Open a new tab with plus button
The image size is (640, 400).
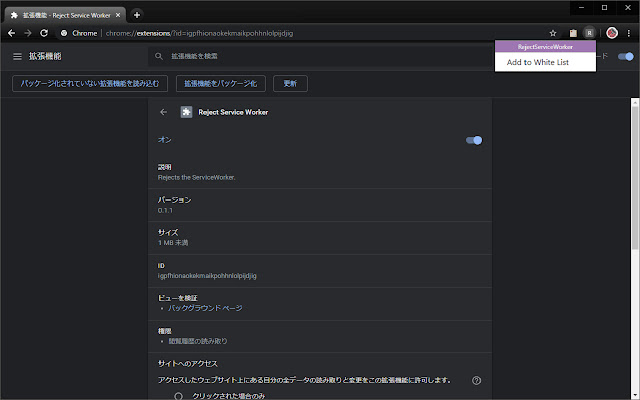[x=137, y=15]
